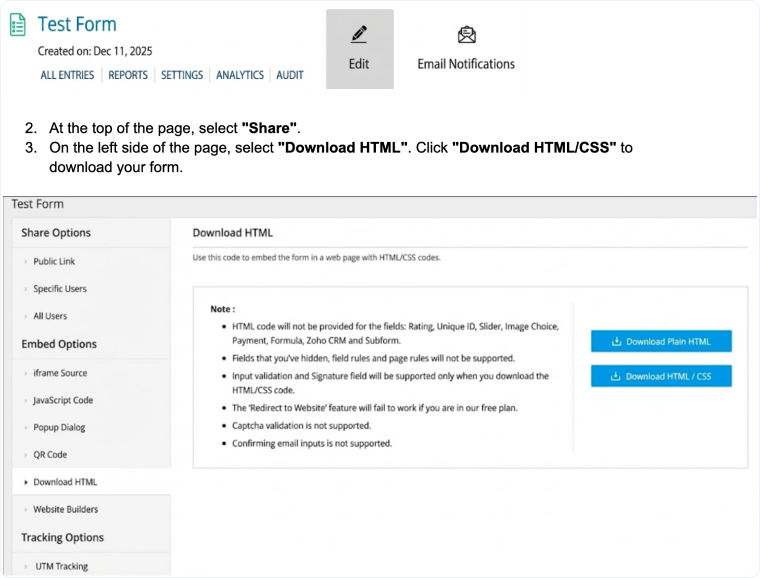Click the arrow beside QR Code

(x=26, y=455)
